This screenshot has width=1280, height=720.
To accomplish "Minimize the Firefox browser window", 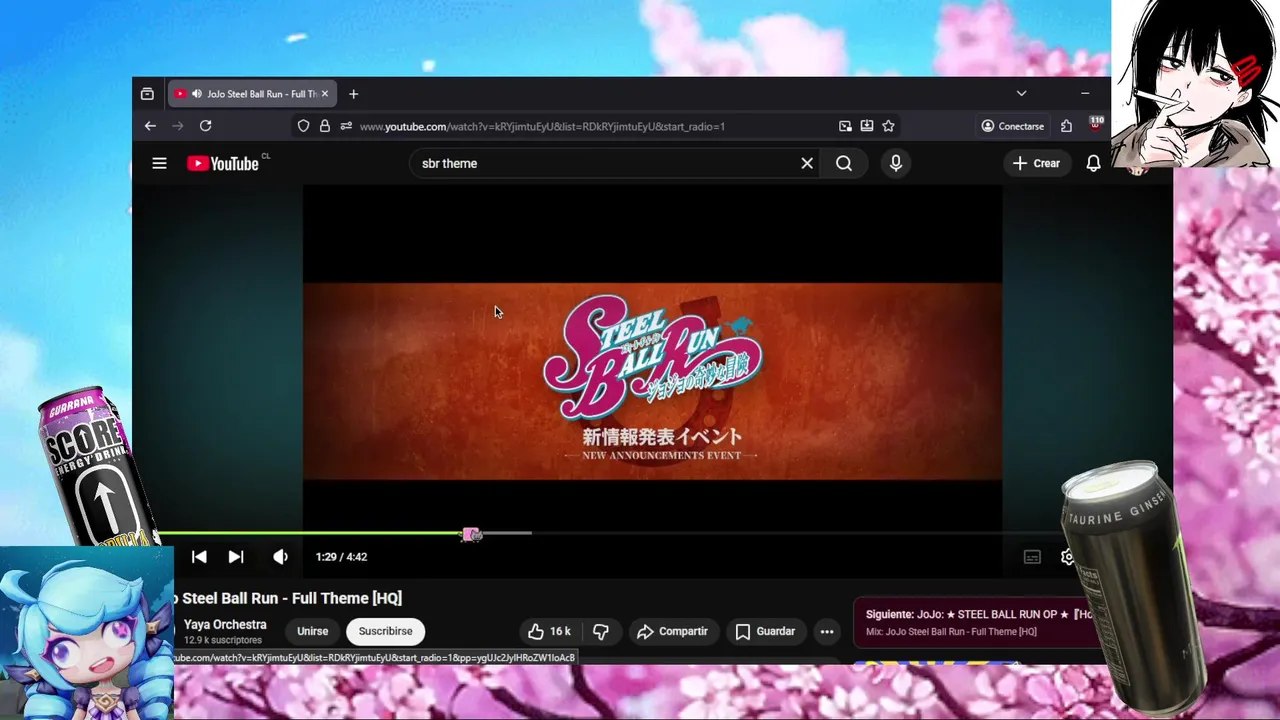I will [x=1085, y=93].
